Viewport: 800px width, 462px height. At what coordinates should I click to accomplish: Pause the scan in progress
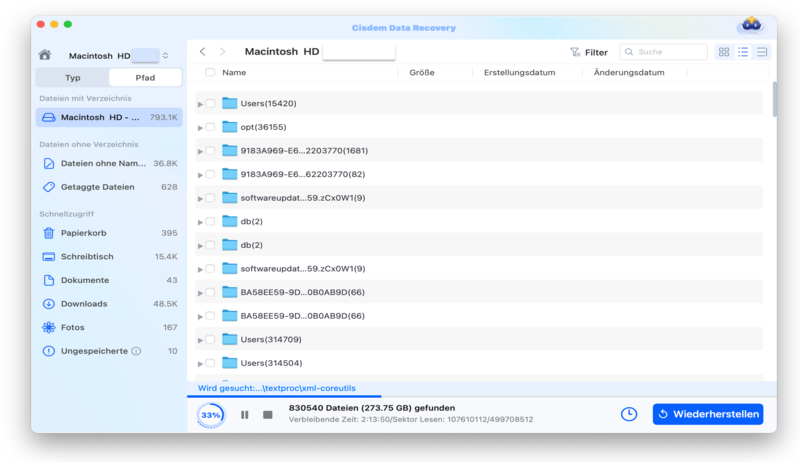[x=245, y=414]
